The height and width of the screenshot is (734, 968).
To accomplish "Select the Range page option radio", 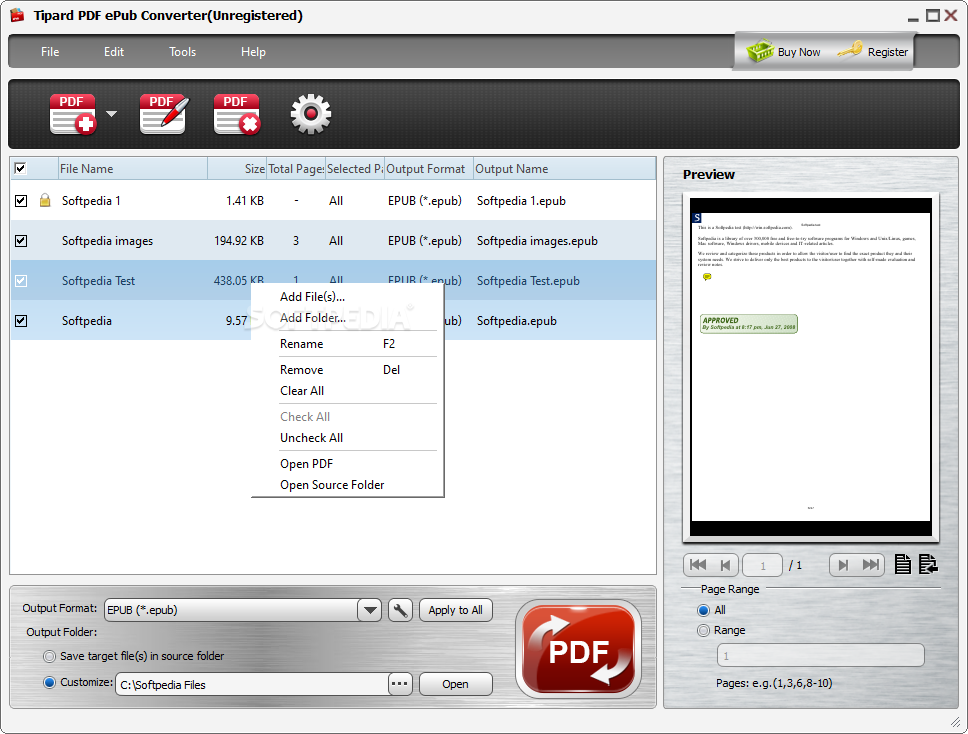I will tap(703, 630).
